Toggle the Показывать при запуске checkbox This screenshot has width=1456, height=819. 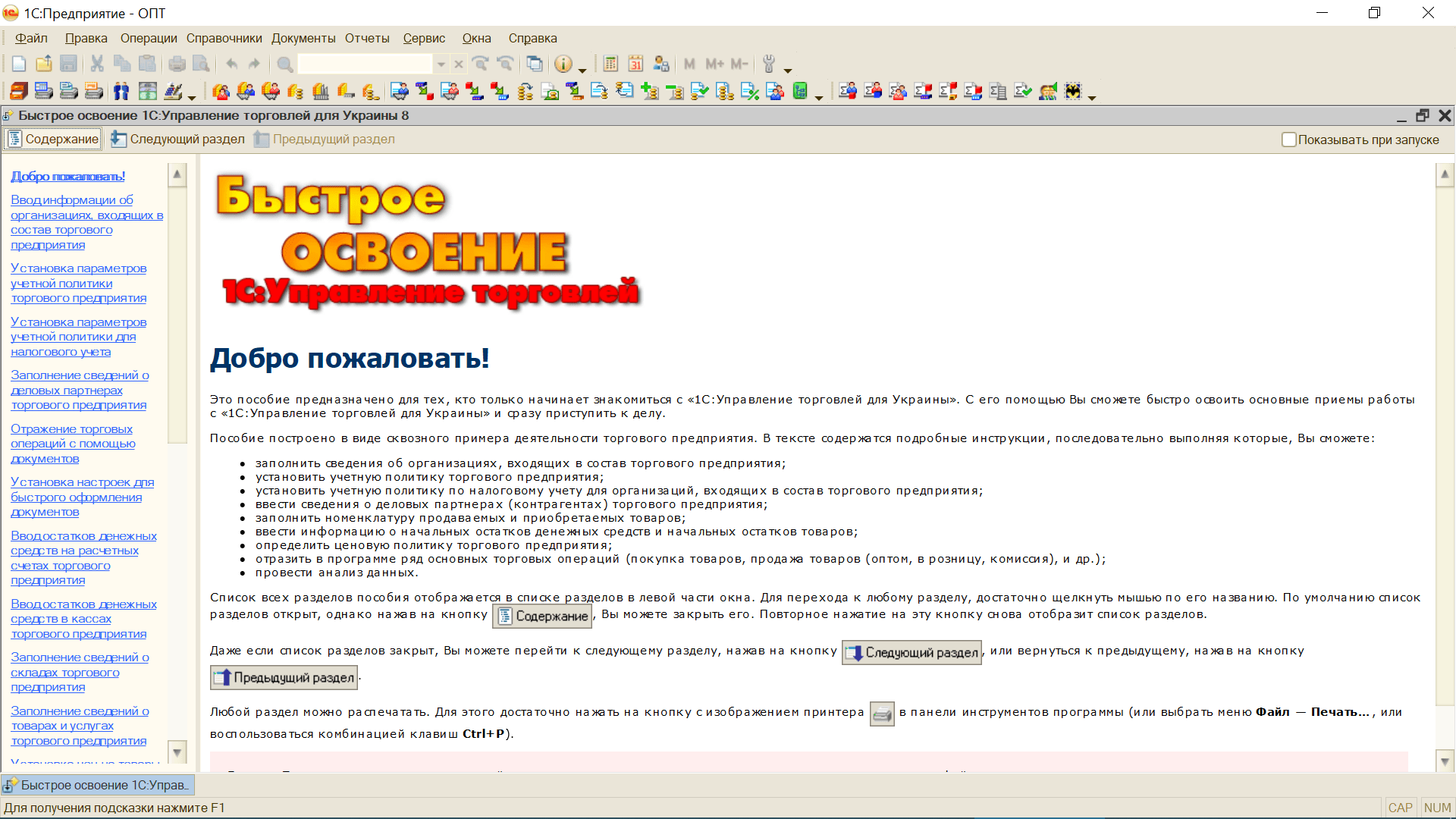tap(1288, 140)
